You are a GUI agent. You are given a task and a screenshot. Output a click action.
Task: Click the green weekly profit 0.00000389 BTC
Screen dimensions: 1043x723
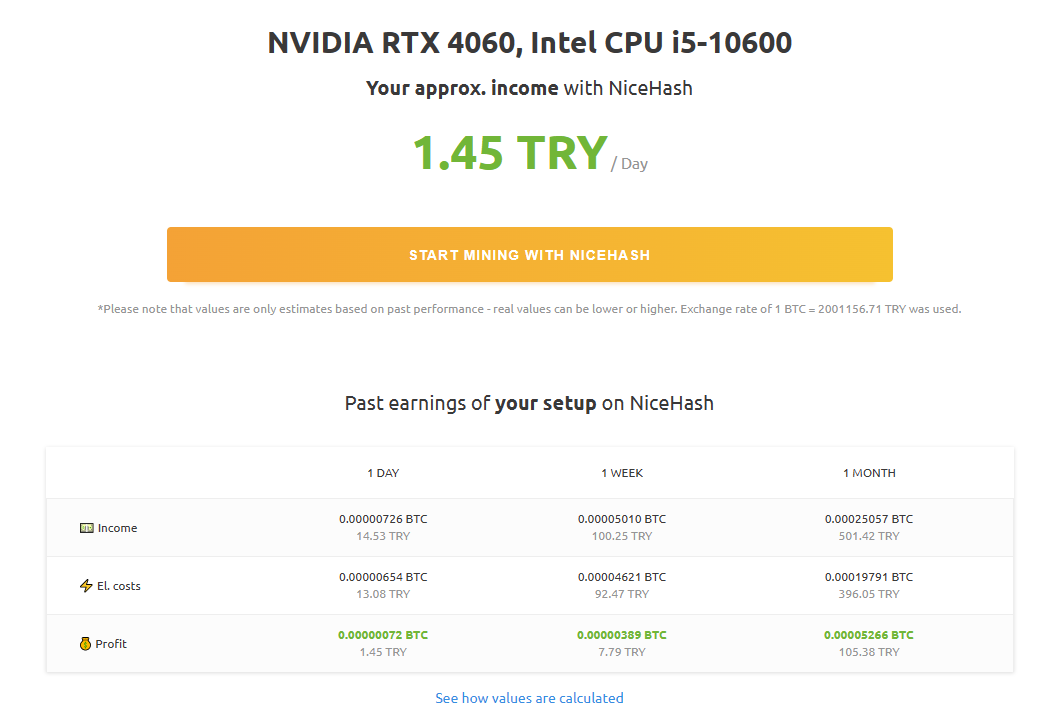(622, 635)
